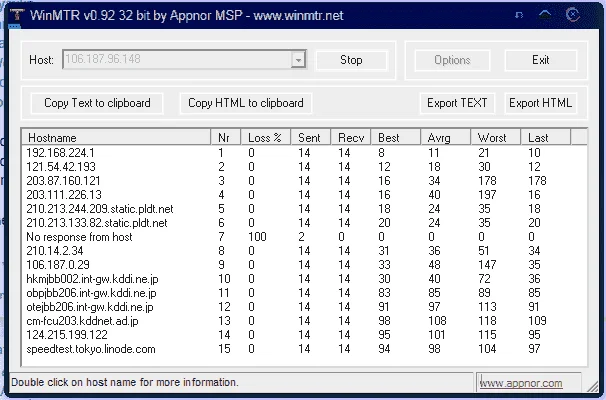Image resolution: width=606 pixels, height=400 pixels.
Task: Visit the www.appnor.com link
Action: point(521,383)
